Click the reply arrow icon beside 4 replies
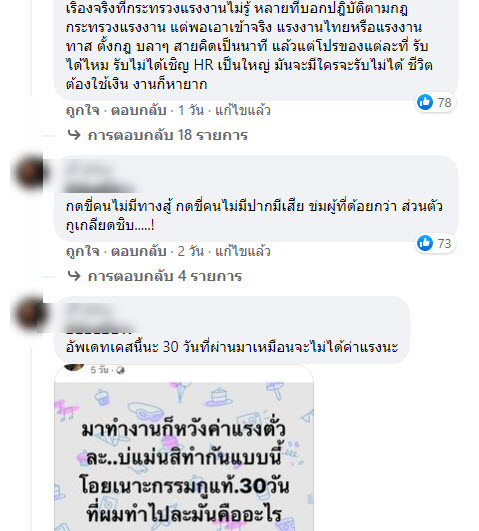479x531 pixels. click(74, 276)
